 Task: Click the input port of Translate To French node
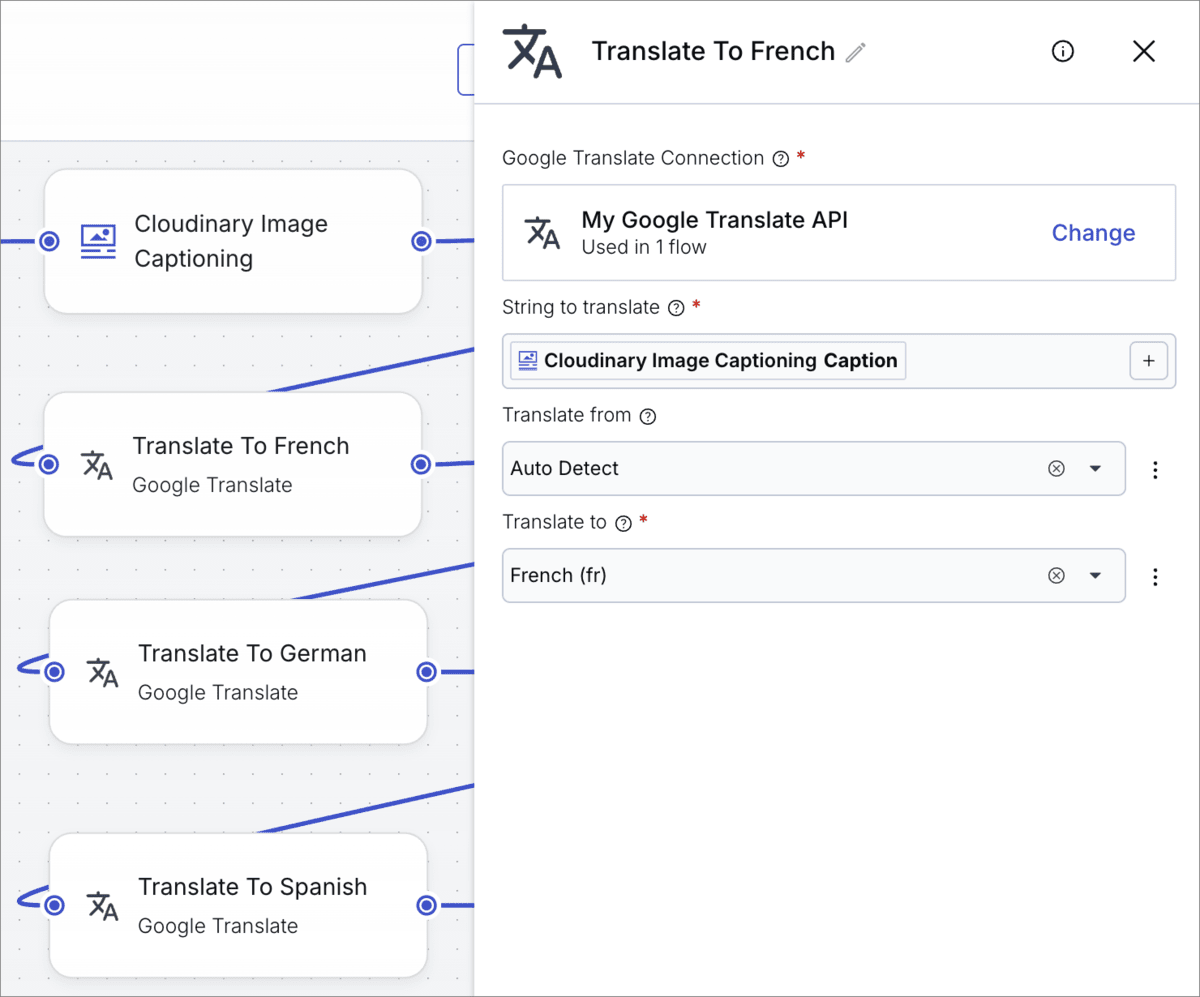tap(49, 464)
